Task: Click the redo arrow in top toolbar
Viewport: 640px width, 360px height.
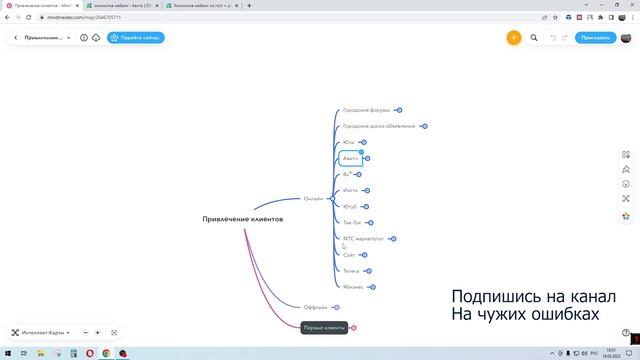Action: click(564, 38)
